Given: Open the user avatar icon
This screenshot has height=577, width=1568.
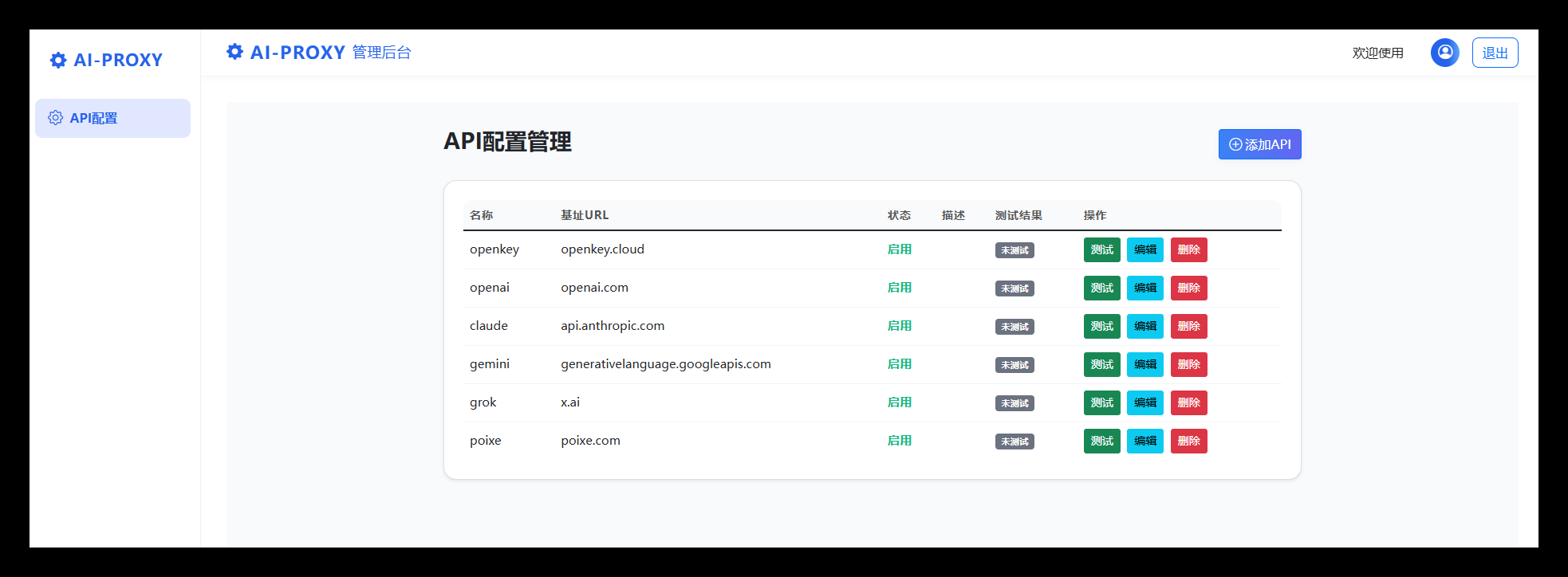Looking at the screenshot, I should pos(1444,53).
